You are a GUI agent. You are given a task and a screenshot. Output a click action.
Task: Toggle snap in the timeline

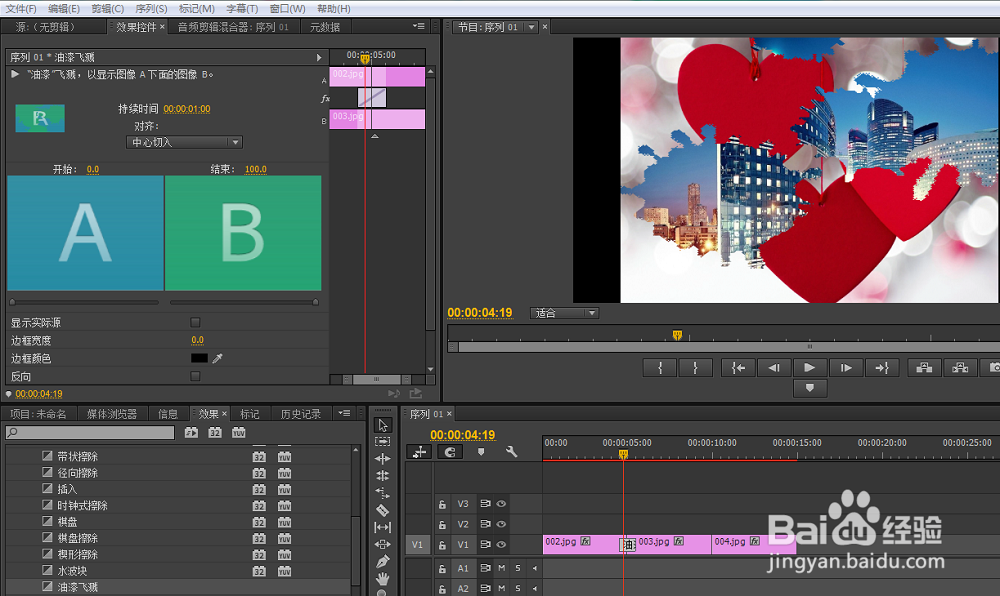[450, 452]
